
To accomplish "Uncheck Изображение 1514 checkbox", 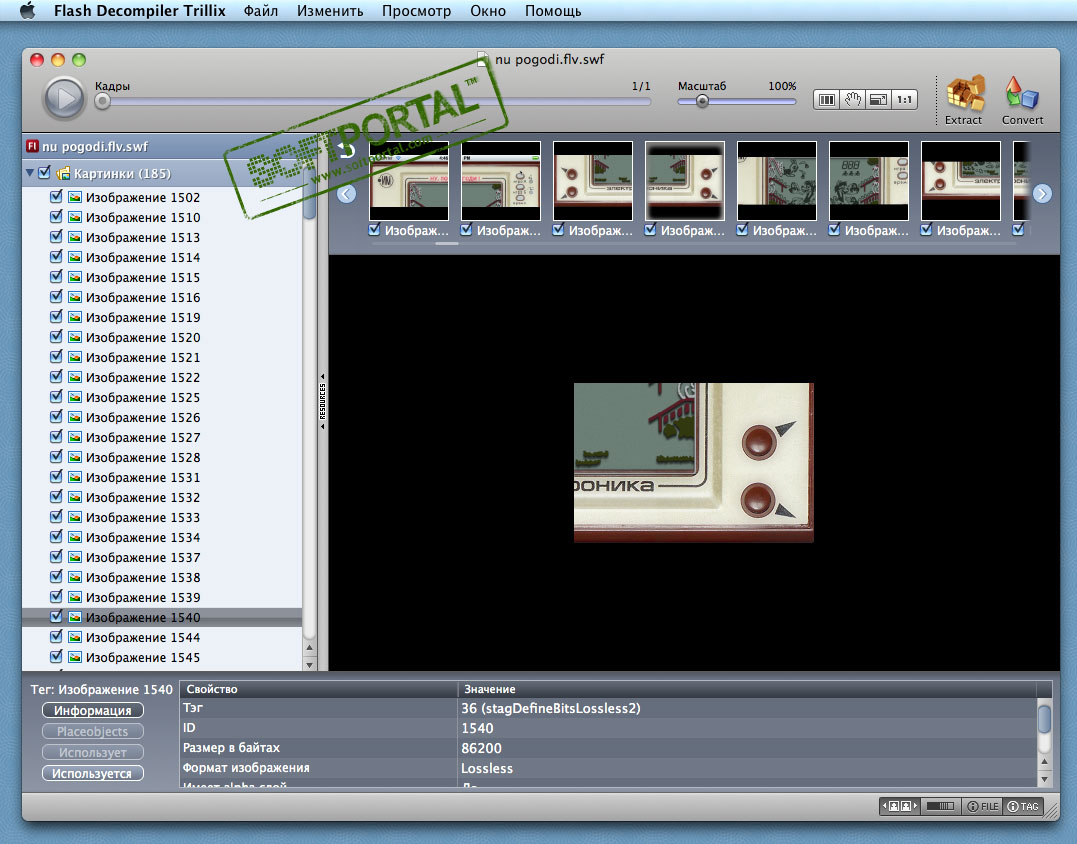I will (x=56, y=256).
